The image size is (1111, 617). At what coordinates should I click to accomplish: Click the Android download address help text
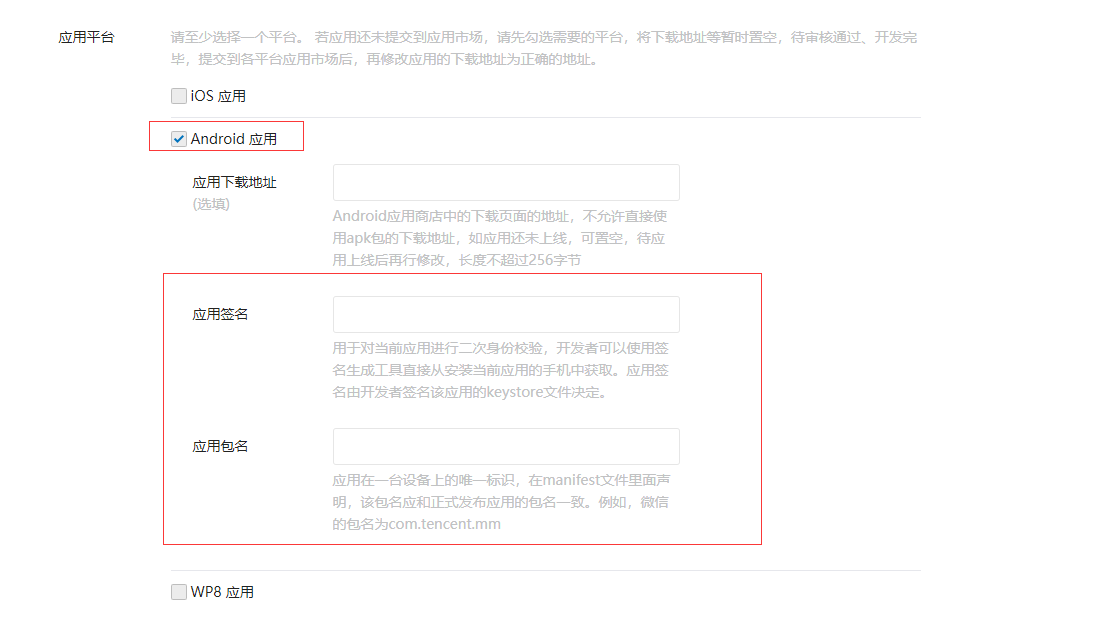(500, 238)
